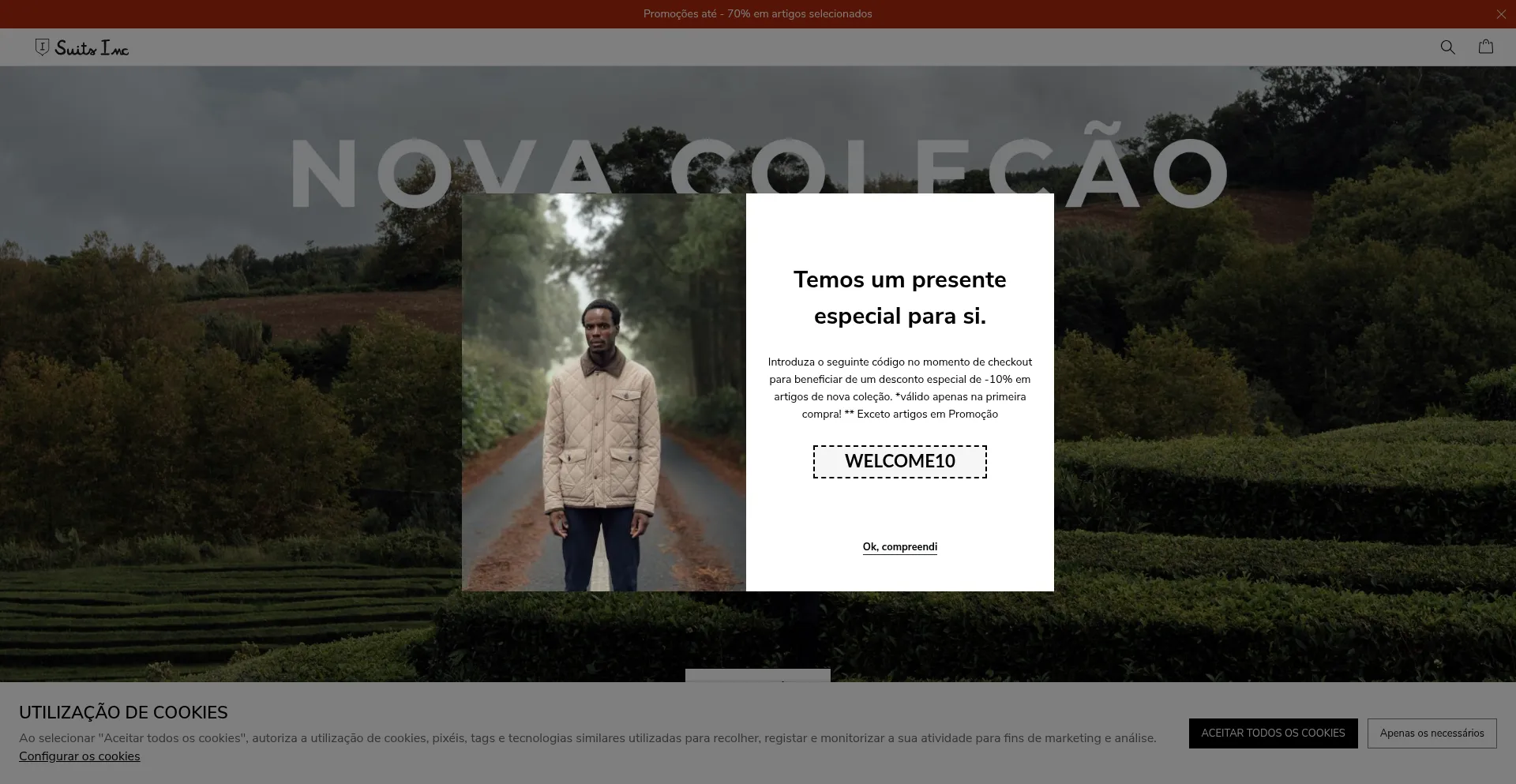Open the Configurar os cookies link
The width and height of the screenshot is (1516, 784).
pyautogui.click(x=80, y=756)
